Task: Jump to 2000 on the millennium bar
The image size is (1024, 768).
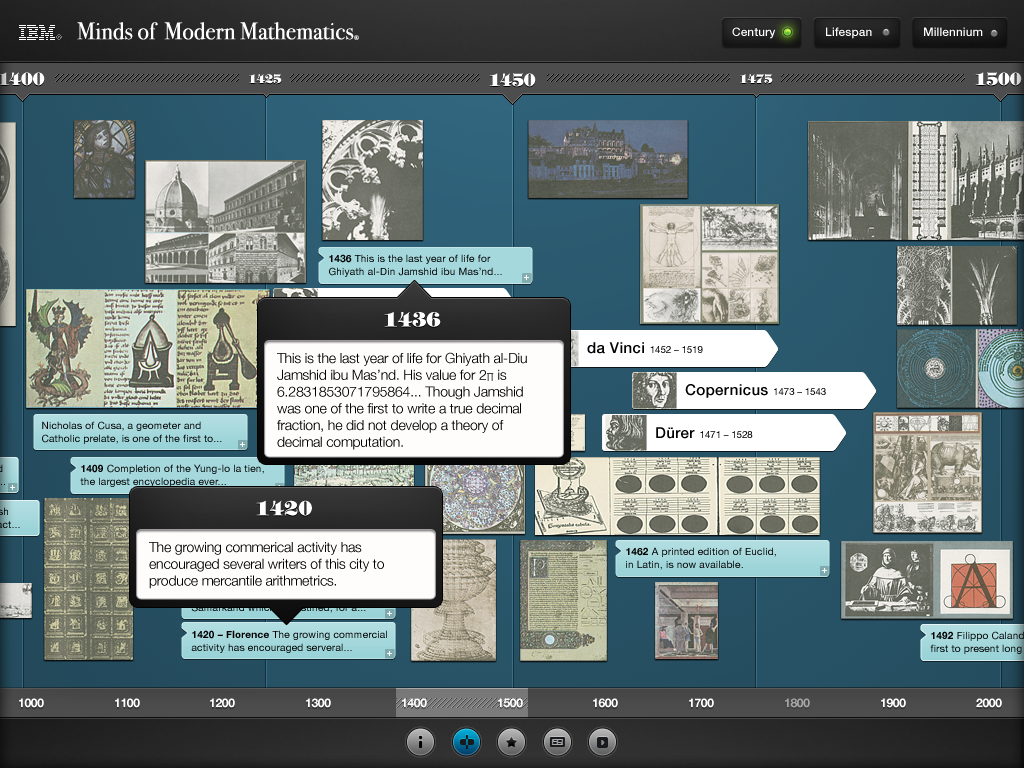Action: click(989, 703)
